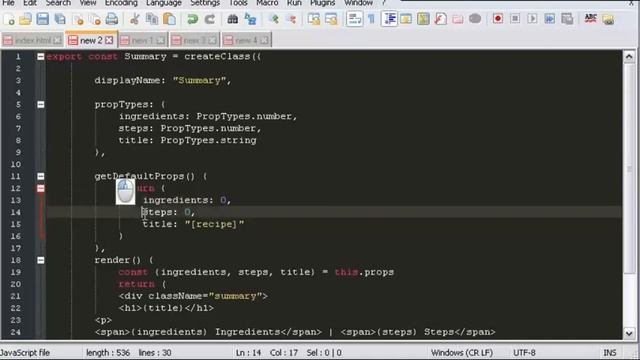Create a new document with the New icon
Image resolution: width=640 pixels, height=360 pixels.
9,19
